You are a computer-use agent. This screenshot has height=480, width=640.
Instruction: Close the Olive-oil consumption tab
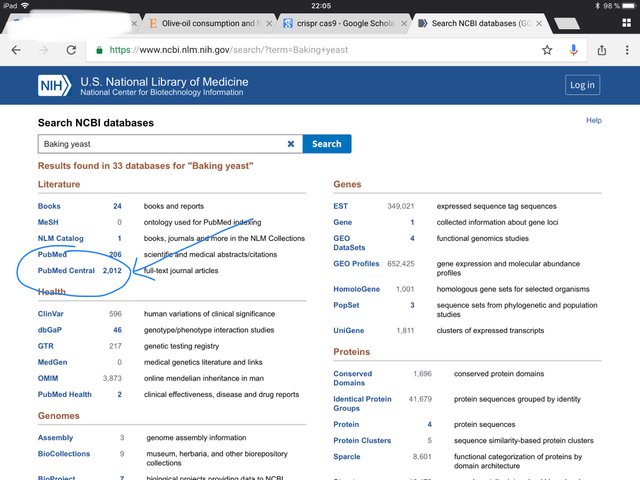click(x=269, y=24)
